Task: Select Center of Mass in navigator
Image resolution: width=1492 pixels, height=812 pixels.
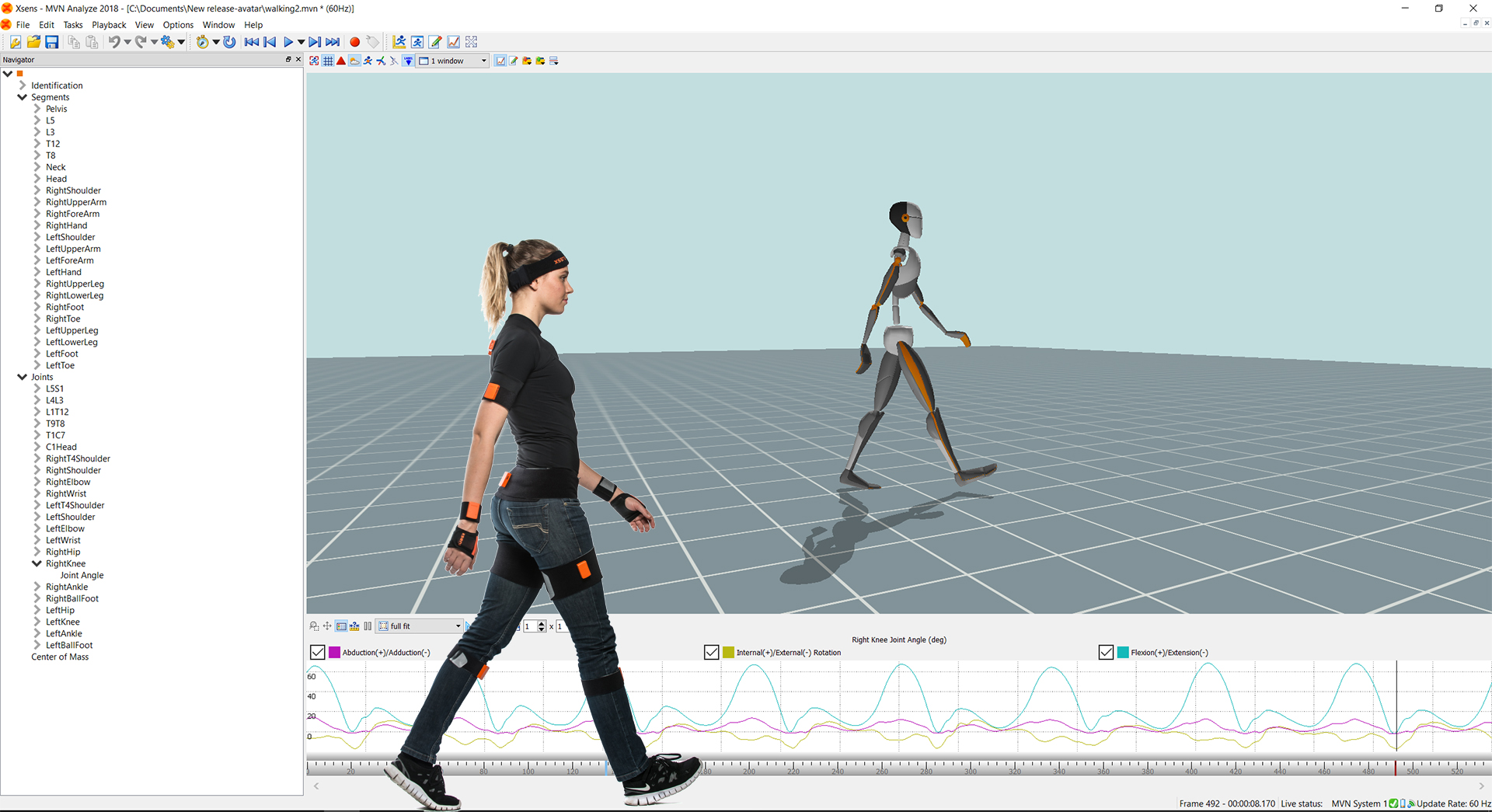Action: click(60, 657)
